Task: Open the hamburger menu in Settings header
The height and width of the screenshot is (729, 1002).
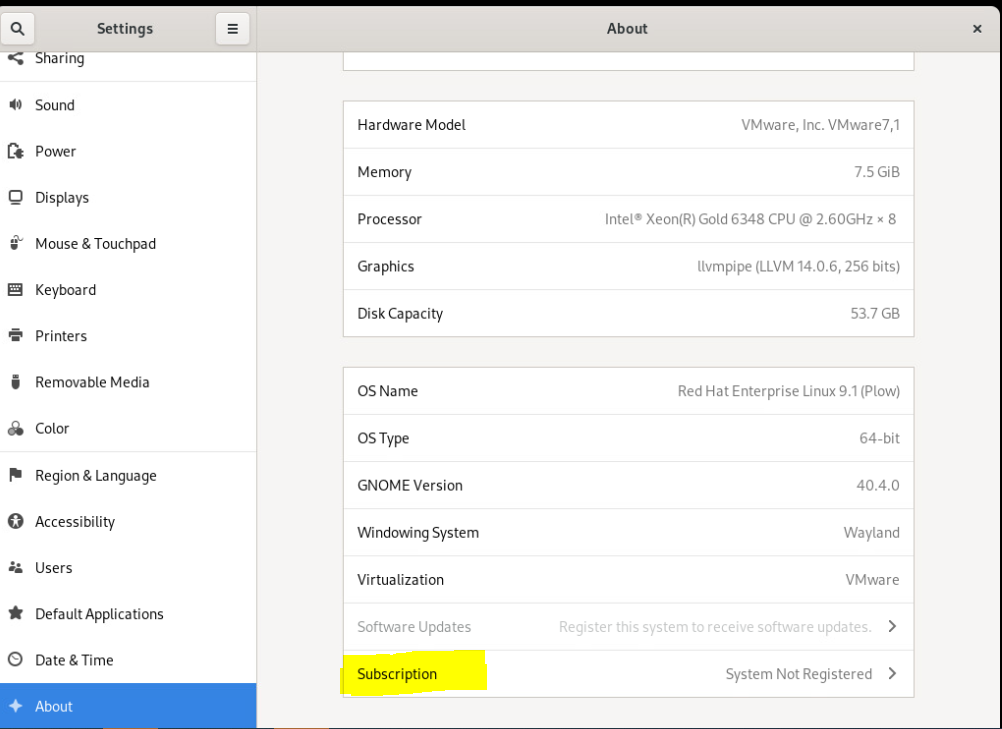Action: 232,29
